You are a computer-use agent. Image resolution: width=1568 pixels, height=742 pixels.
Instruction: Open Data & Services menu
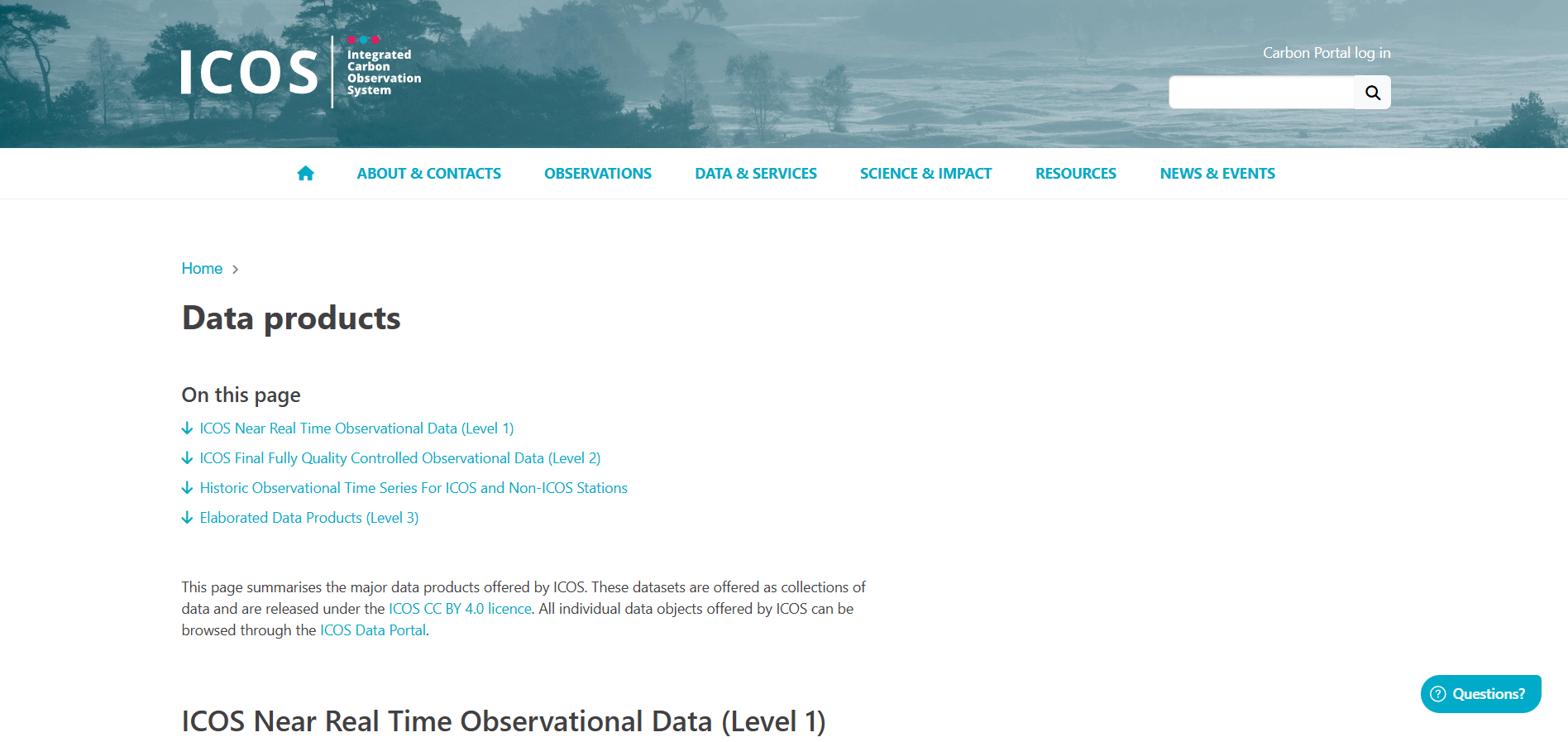tap(756, 174)
